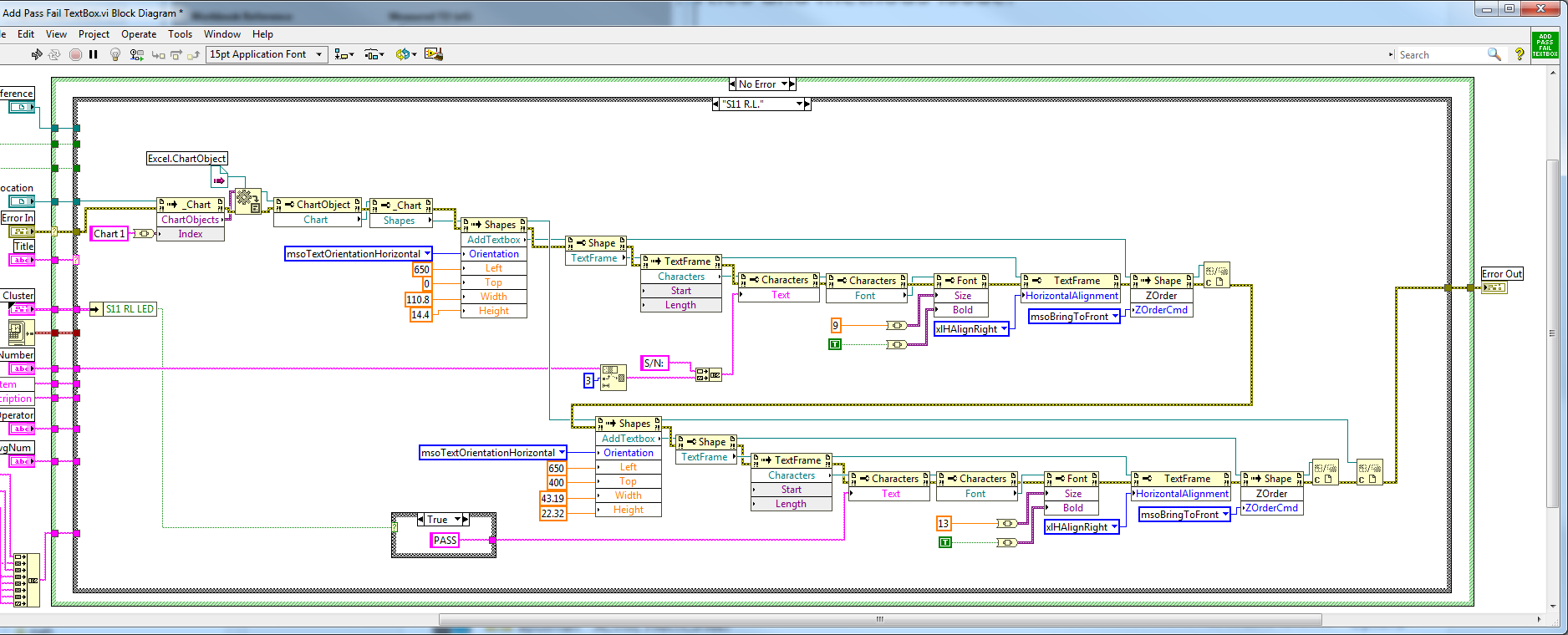The height and width of the screenshot is (635, 1568).
Task: Click the horizontal scrollbar right arrow
Action: pyautogui.click(x=1539, y=620)
